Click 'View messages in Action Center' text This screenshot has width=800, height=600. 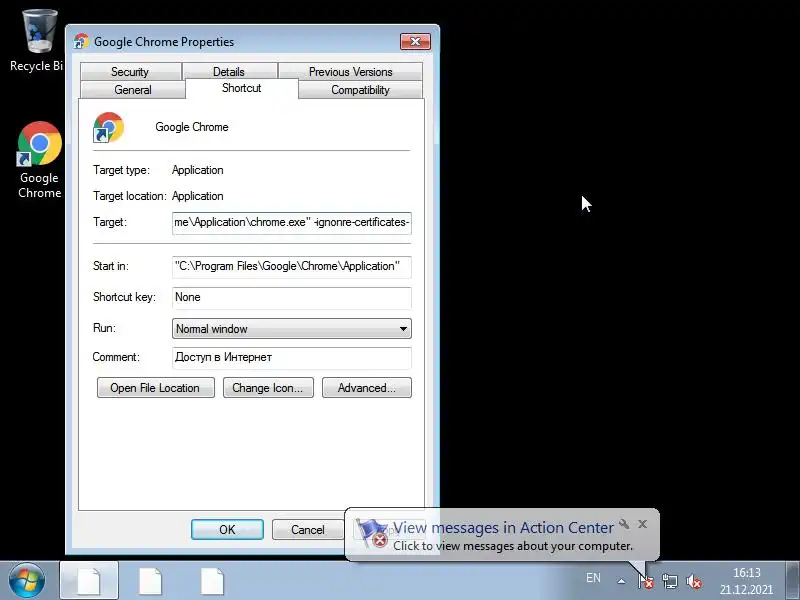pos(503,528)
